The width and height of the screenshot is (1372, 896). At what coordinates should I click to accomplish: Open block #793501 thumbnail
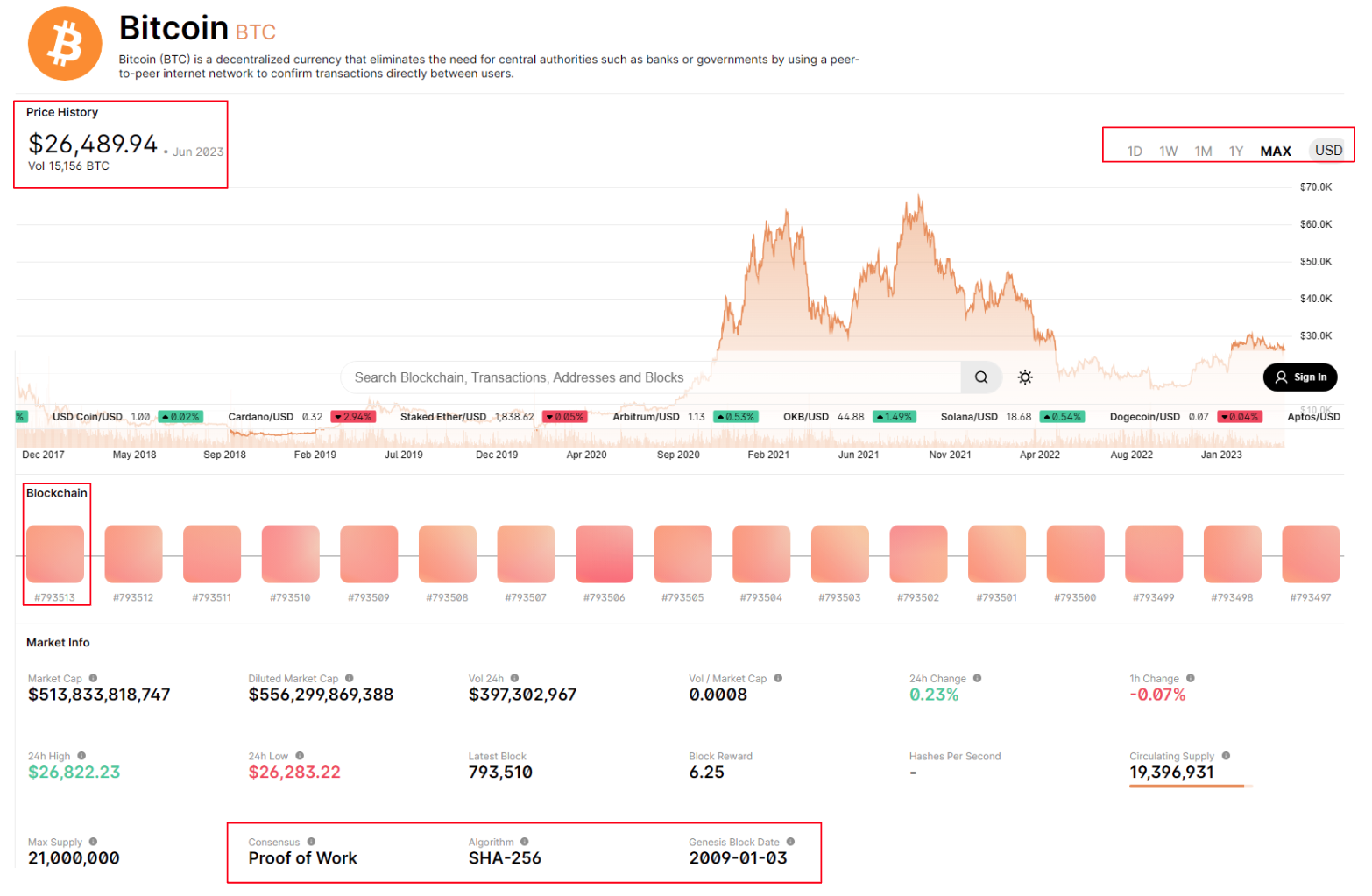coord(997,554)
